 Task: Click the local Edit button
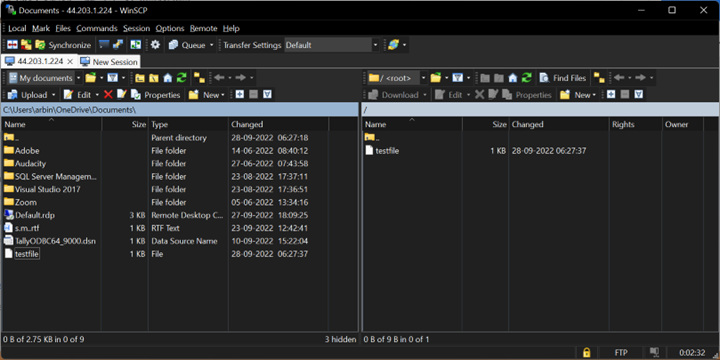78,95
